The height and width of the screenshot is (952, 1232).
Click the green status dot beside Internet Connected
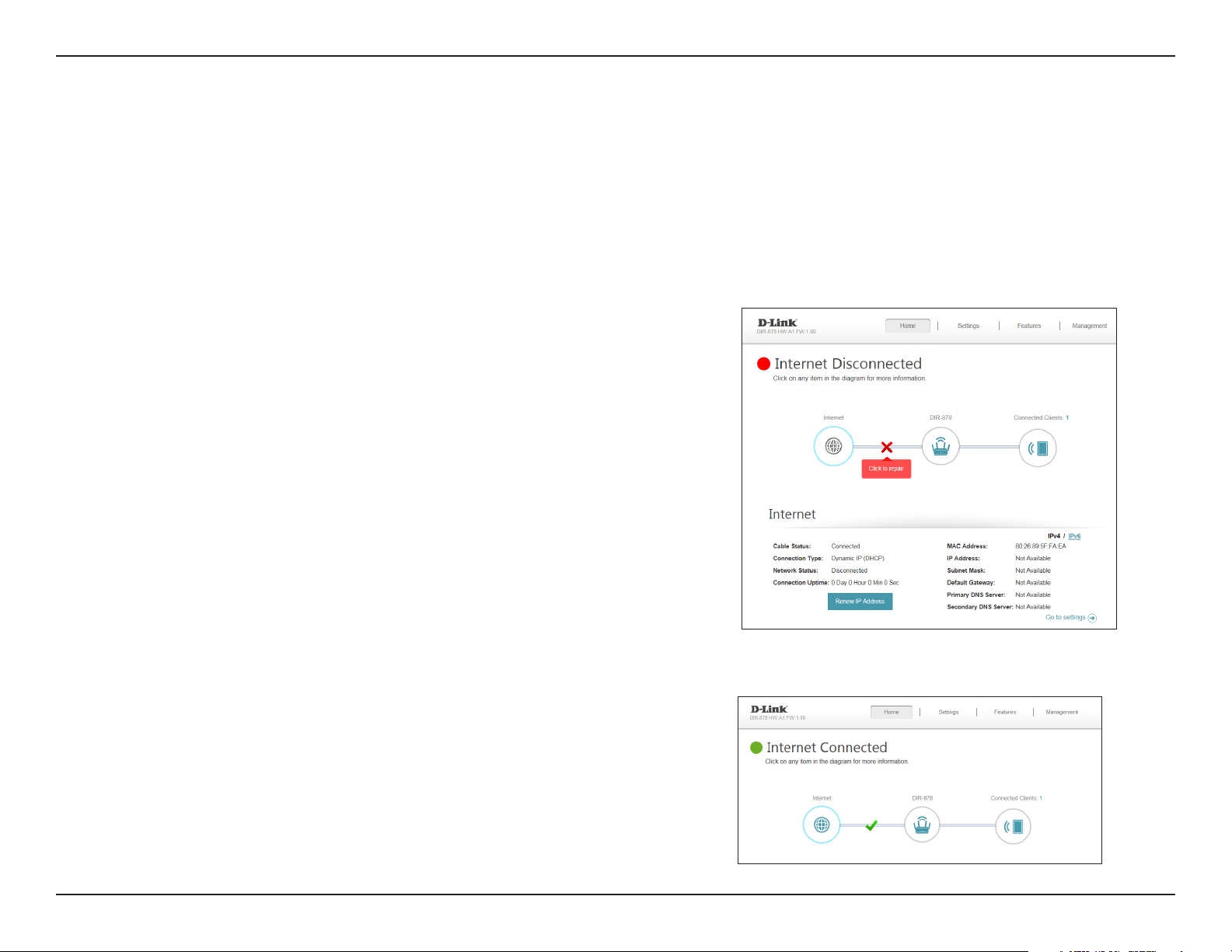(756, 748)
